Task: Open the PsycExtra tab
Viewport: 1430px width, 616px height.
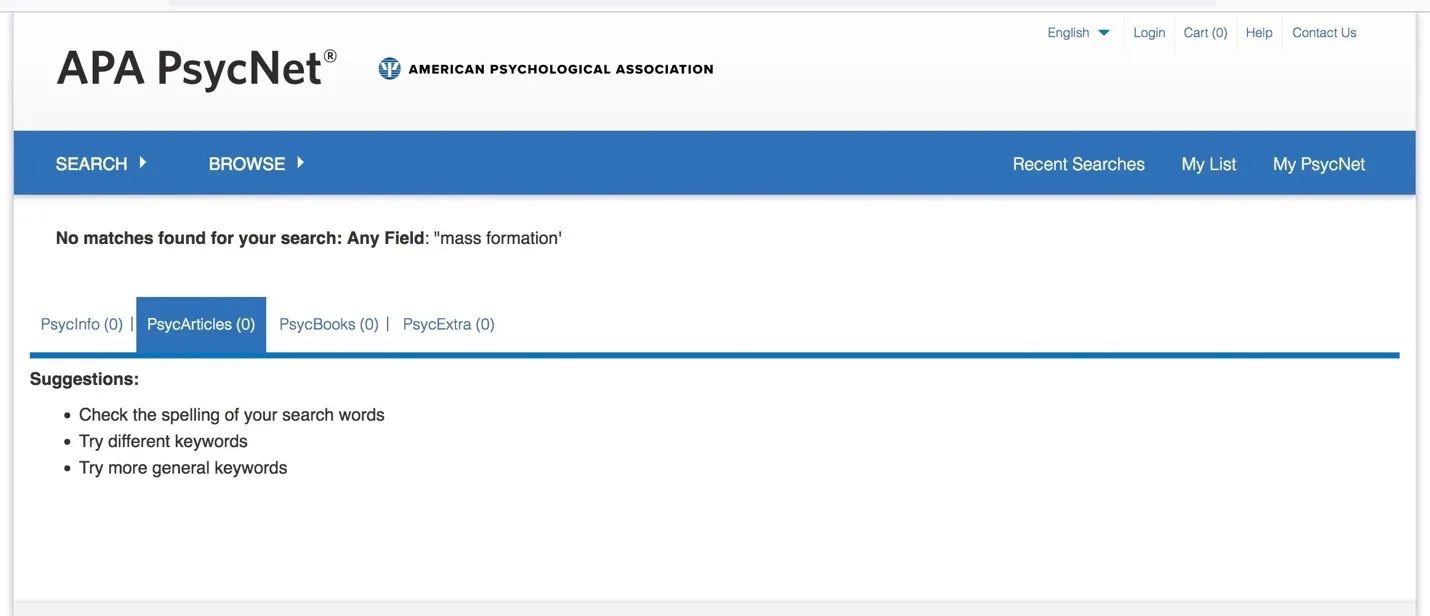Action: (448, 324)
